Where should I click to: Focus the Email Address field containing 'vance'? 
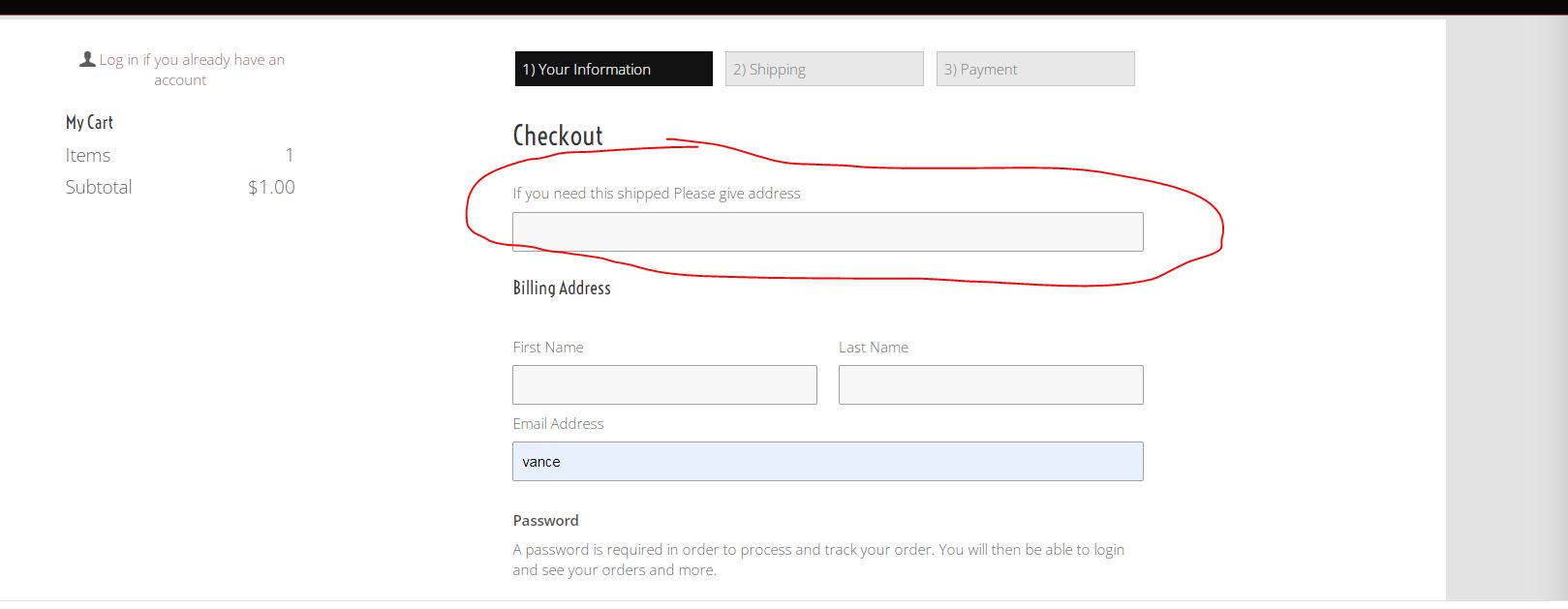[828, 461]
